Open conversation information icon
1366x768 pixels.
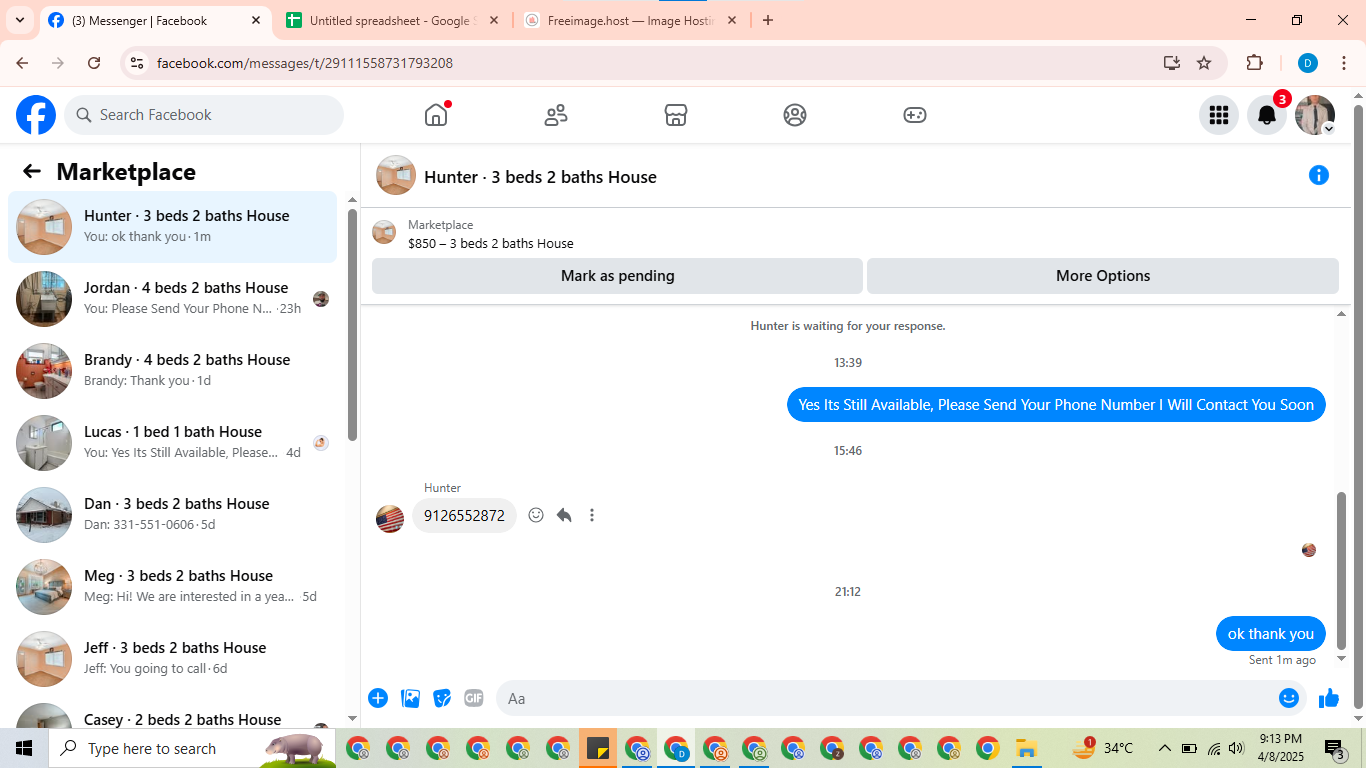point(1319,176)
